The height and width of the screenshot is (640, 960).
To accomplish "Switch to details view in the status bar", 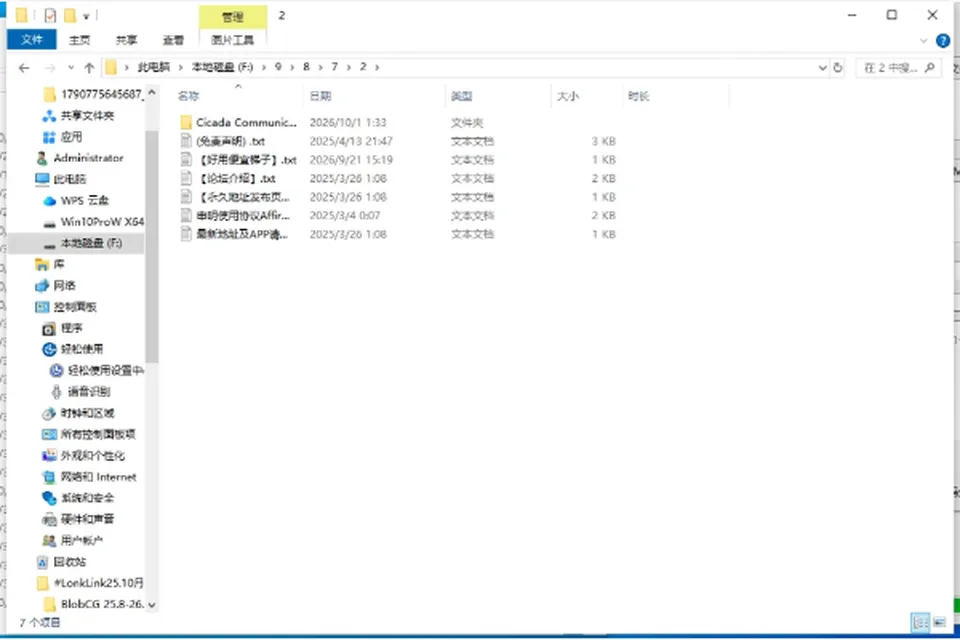I will [x=920, y=622].
